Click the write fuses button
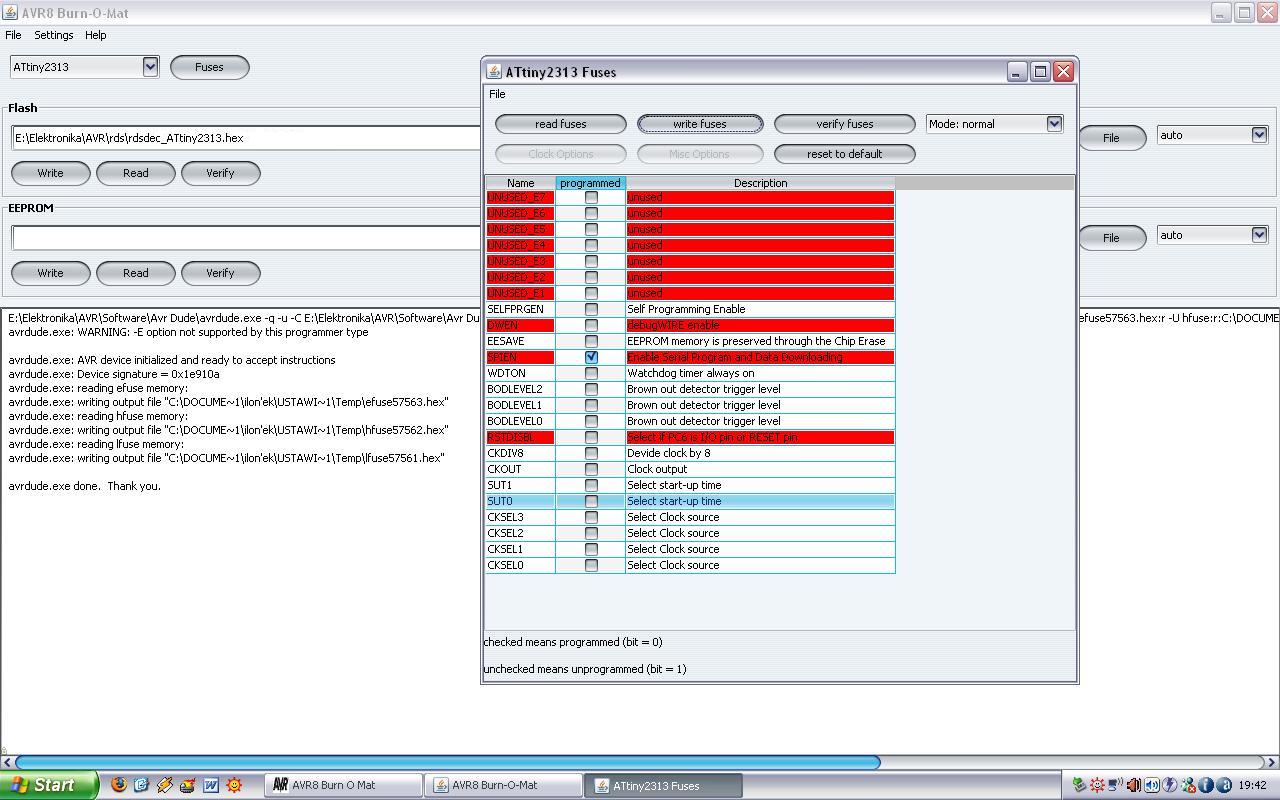 (x=700, y=124)
